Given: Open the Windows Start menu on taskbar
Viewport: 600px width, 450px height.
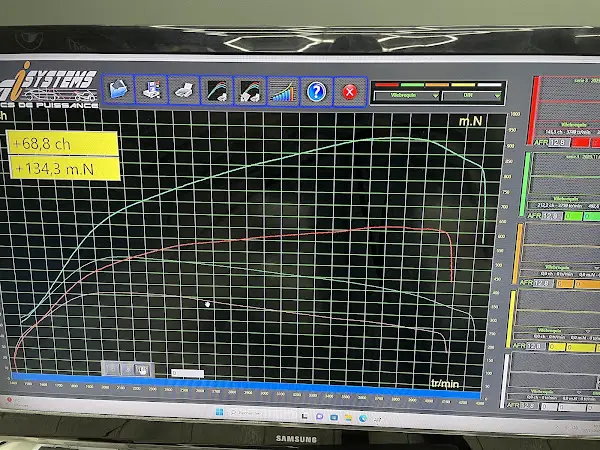Looking at the screenshot, I should [x=219, y=412].
